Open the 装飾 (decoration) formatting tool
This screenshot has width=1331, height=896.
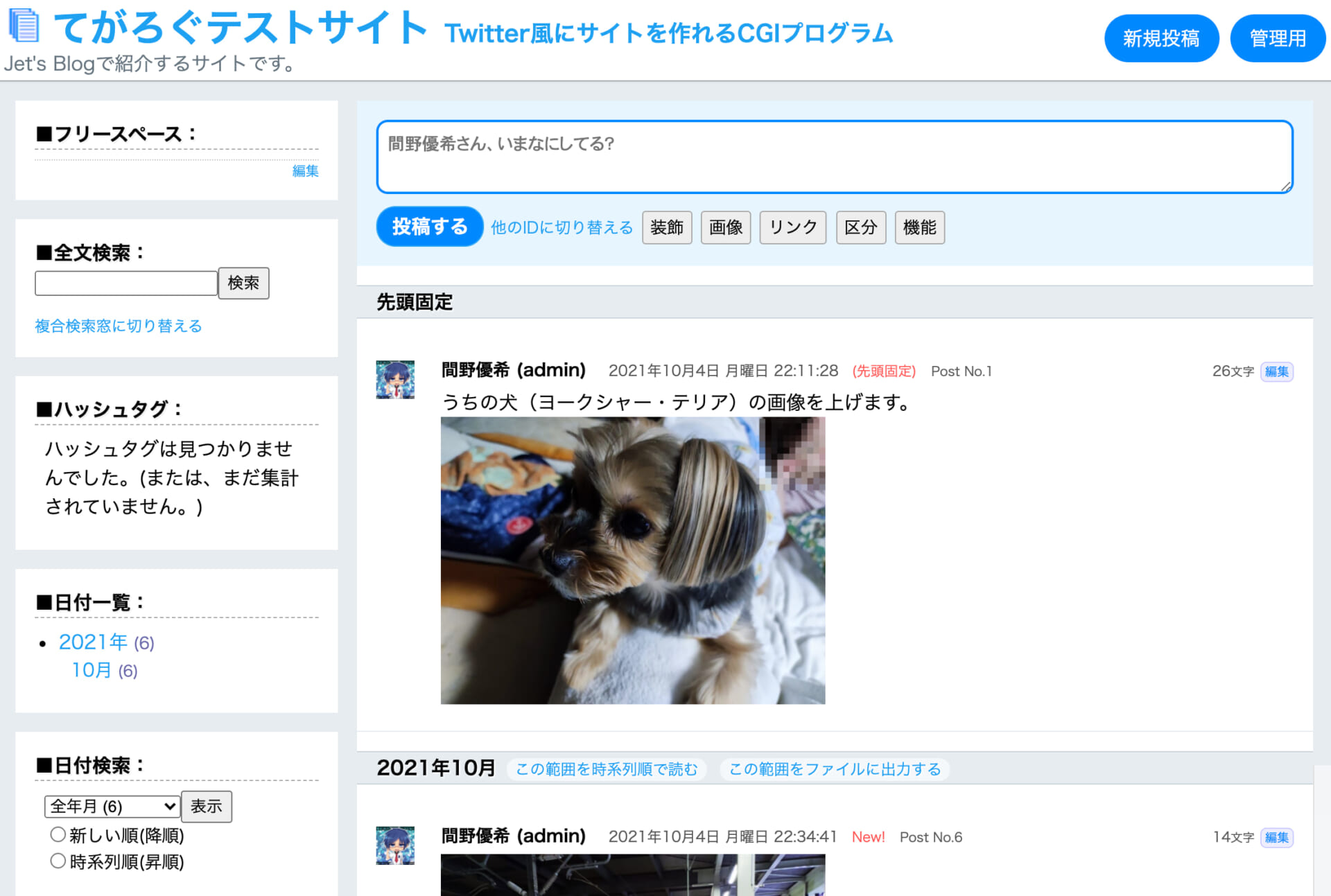[x=666, y=227]
